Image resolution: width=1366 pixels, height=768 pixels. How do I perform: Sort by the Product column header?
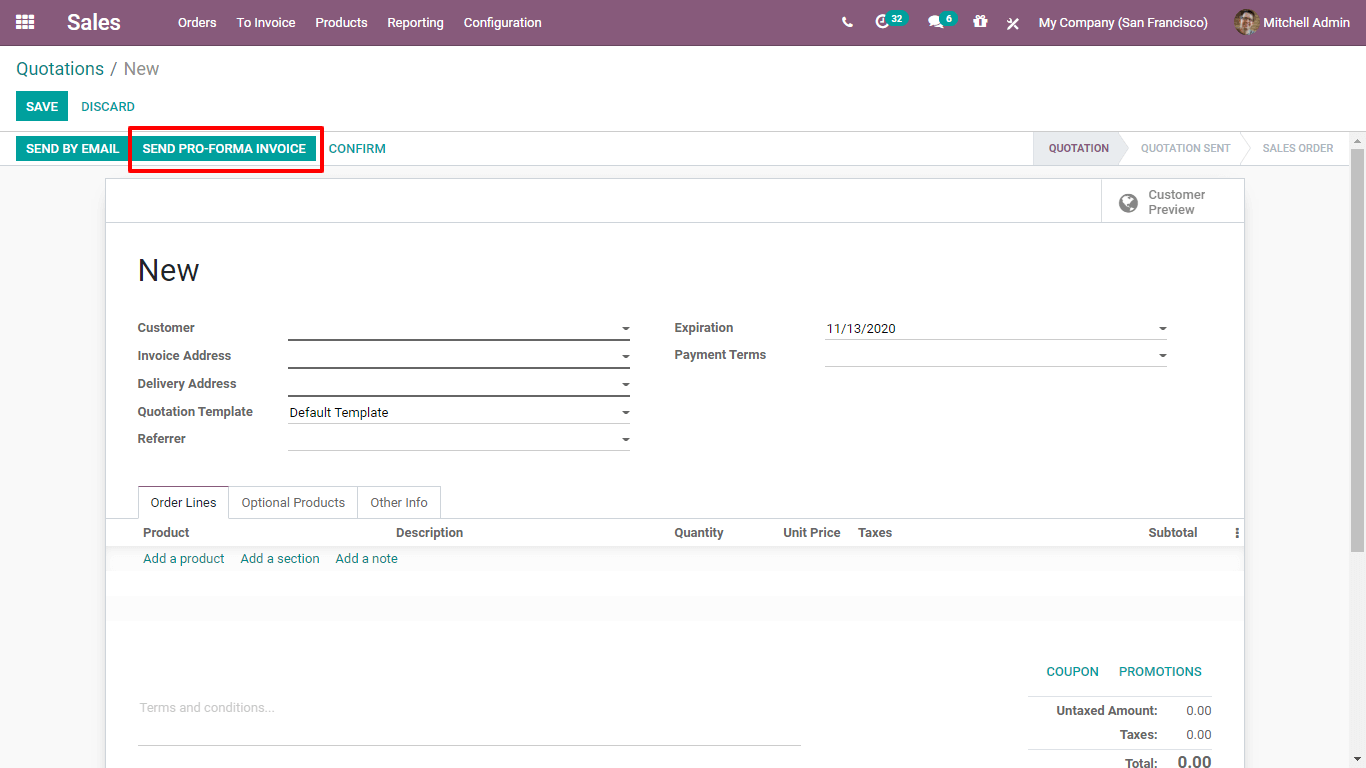(166, 533)
